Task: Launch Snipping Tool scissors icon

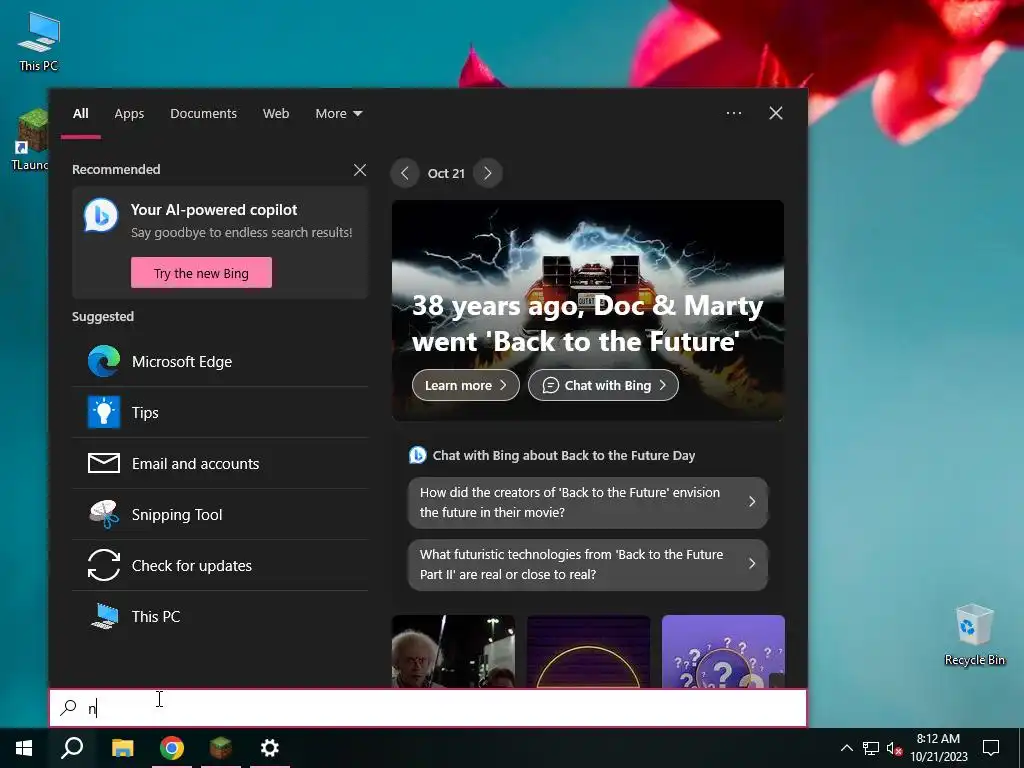Action: pyautogui.click(x=104, y=514)
